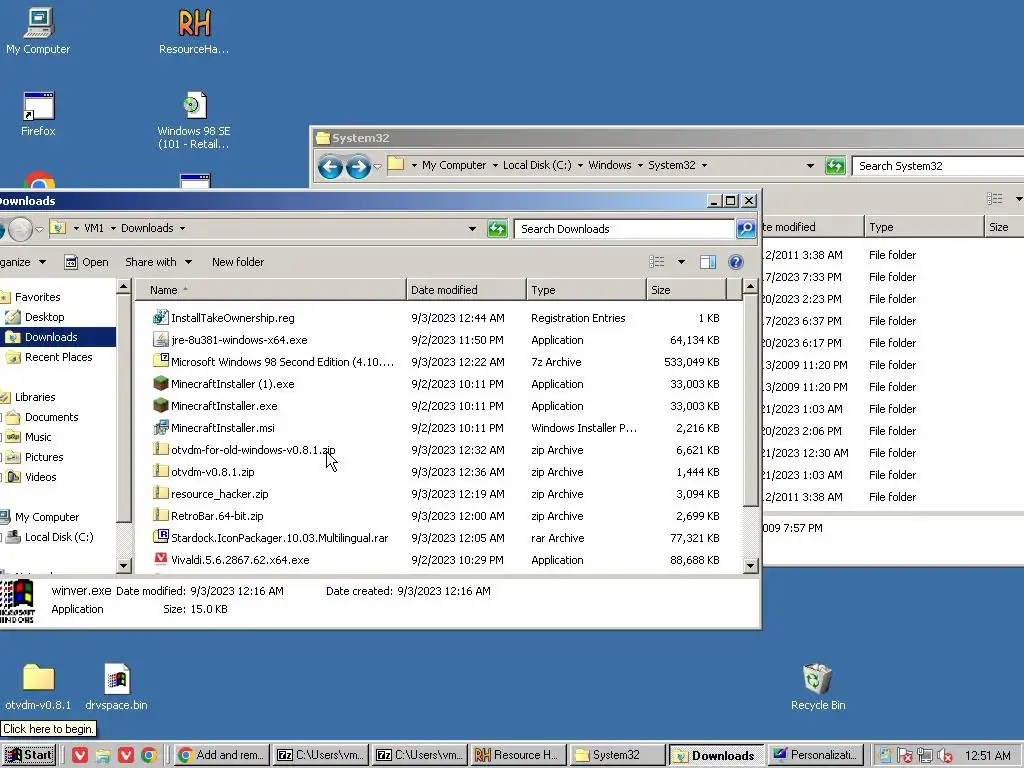Image resolution: width=1024 pixels, height=768 pixels.
Task: Click New folder button
Action: tap(238, 262)
